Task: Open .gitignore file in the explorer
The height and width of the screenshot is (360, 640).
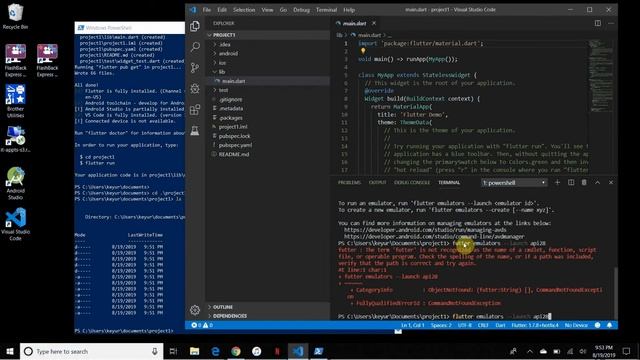Action: point(268,99)
